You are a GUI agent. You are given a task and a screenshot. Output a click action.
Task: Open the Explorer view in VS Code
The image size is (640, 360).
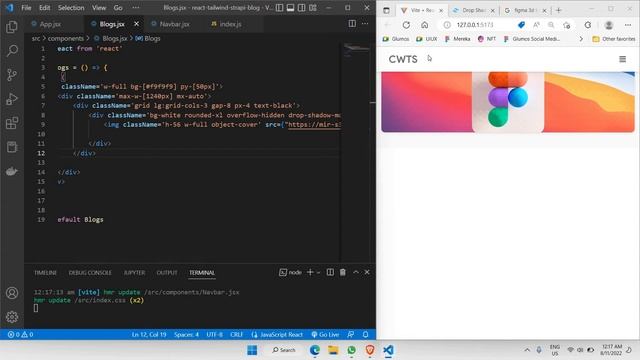[12, 27]
